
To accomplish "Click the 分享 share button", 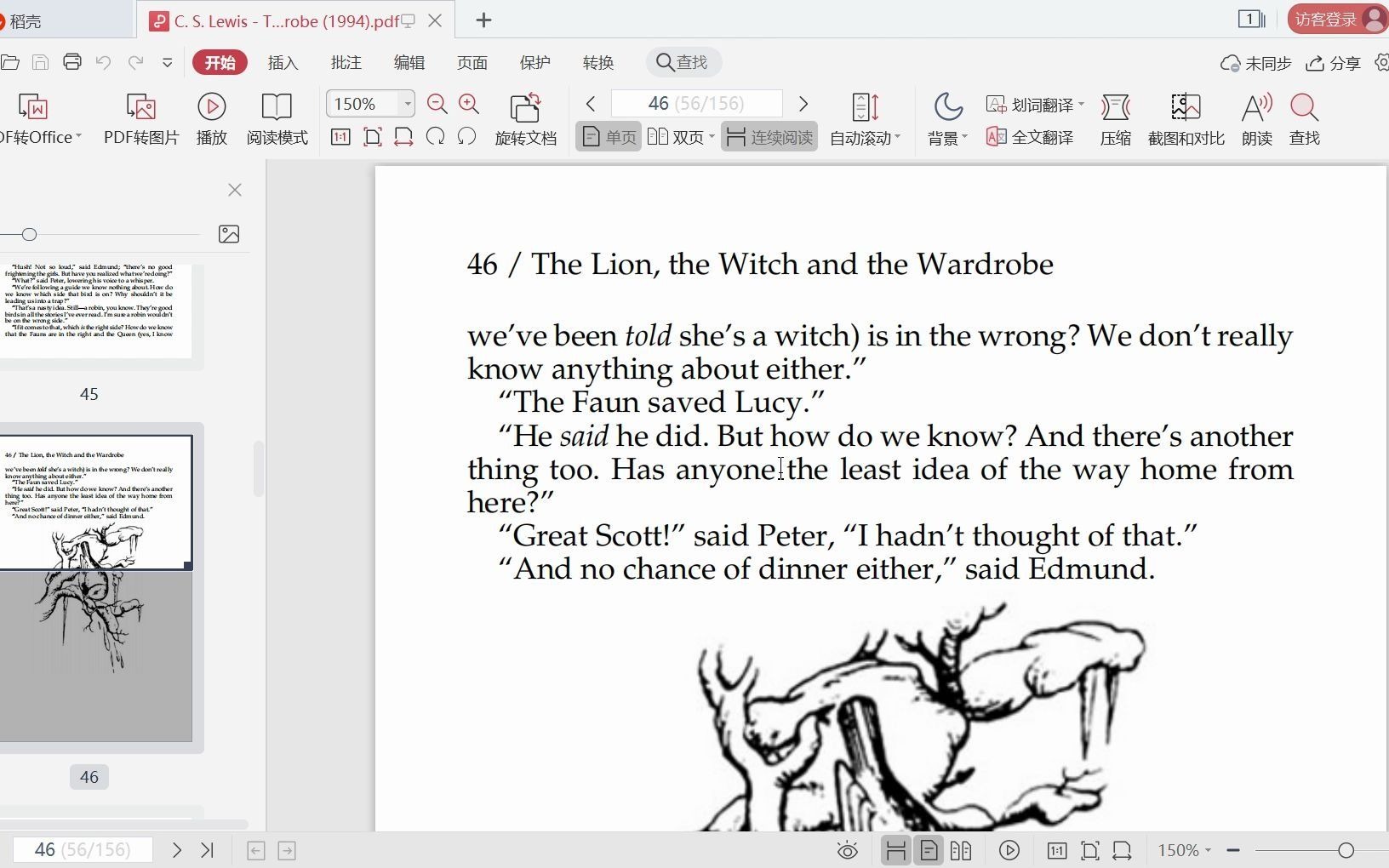I will tap(1334, 63).
